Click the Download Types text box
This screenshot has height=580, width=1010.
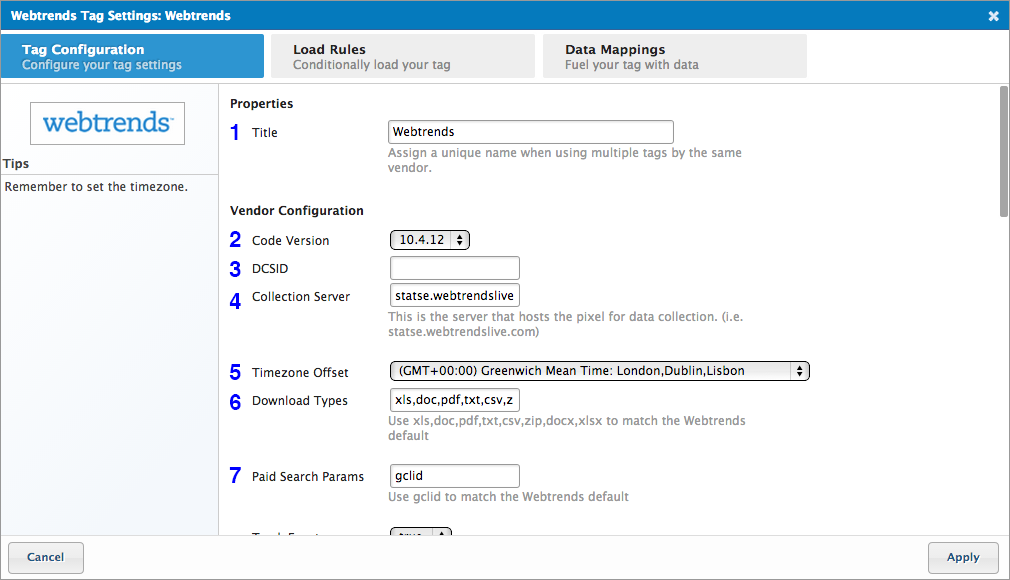coord(455,400)
